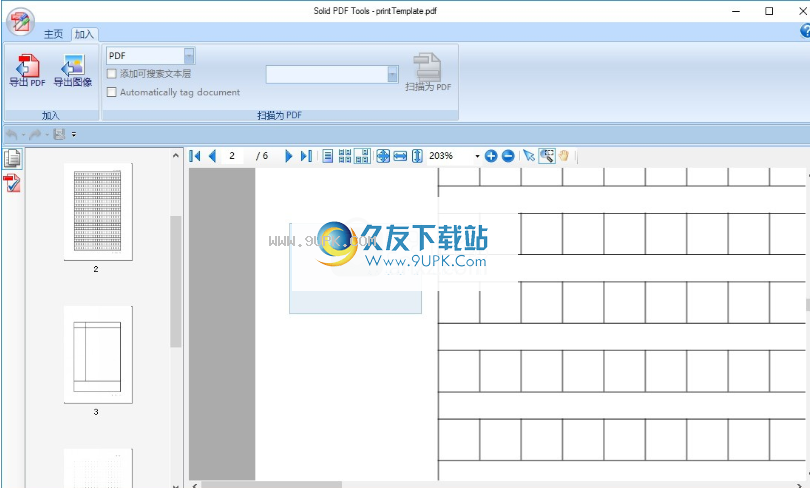Minimize the Solid PDF Tools window
810x488 pixels.
[736, 11]
